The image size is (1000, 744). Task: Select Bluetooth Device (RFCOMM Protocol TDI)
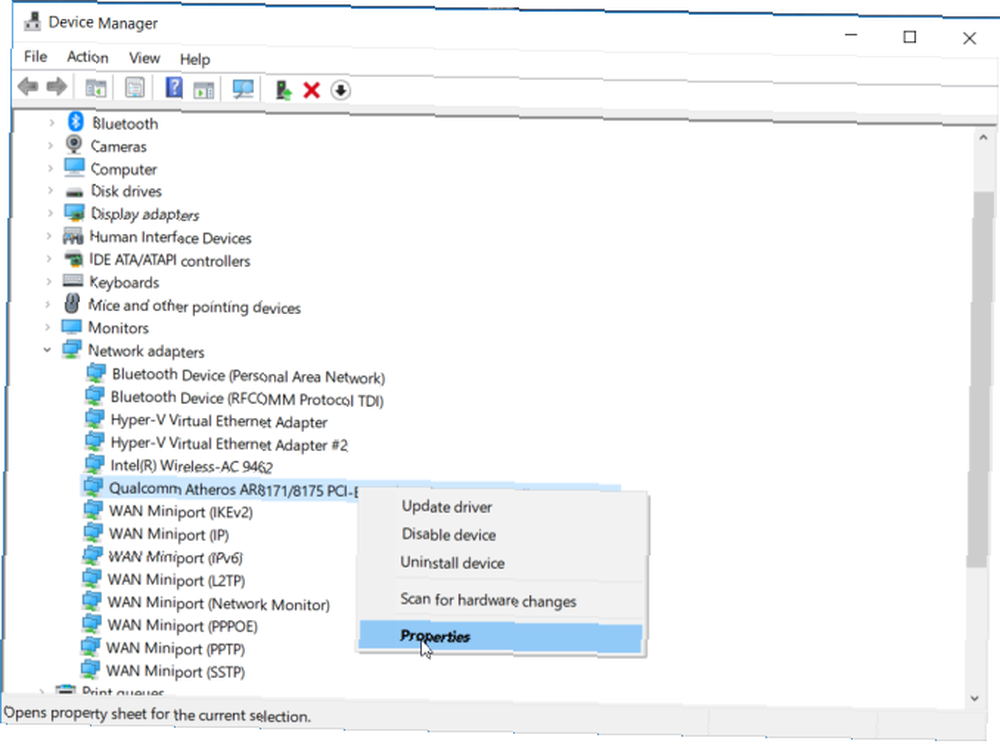(247, 399)
